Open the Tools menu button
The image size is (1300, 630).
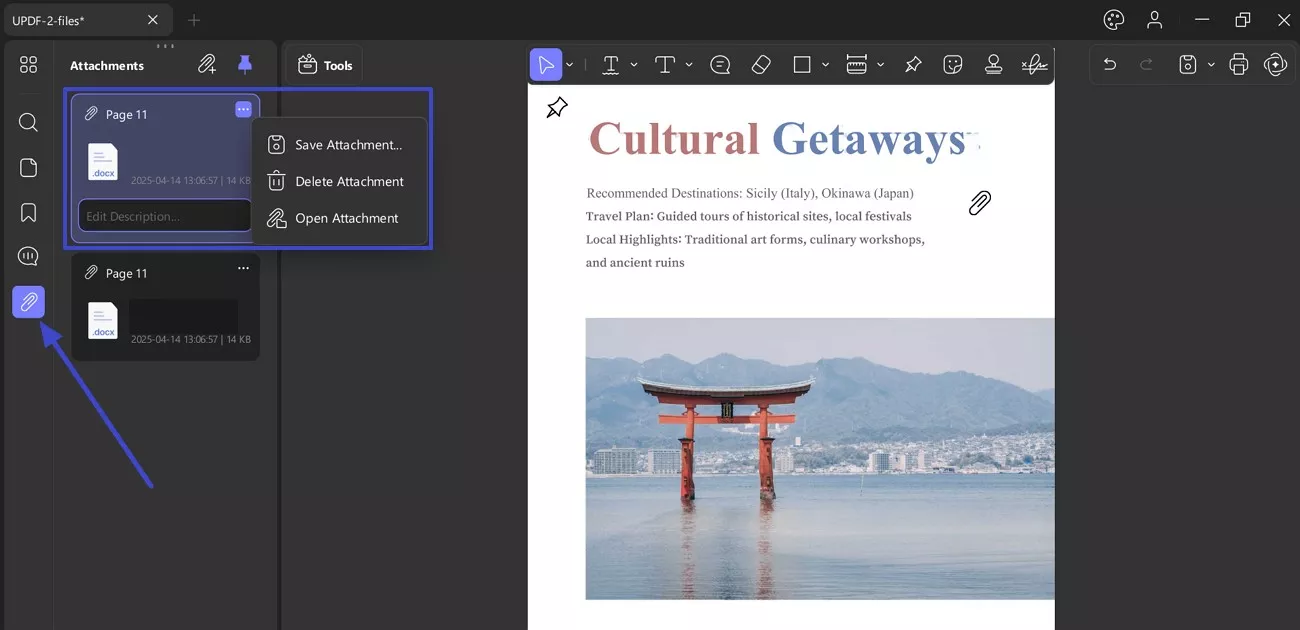pyautogui.click(x=325, y=65)
